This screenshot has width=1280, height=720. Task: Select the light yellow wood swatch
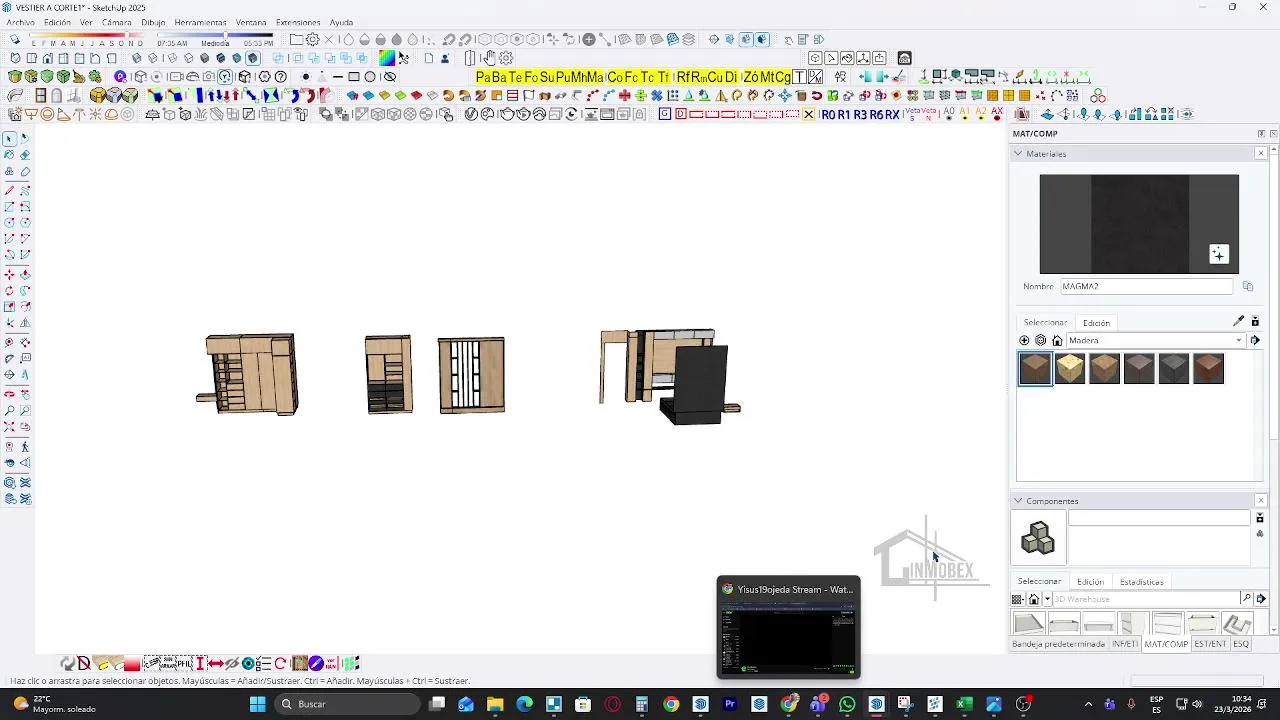tap(1070, 369)
